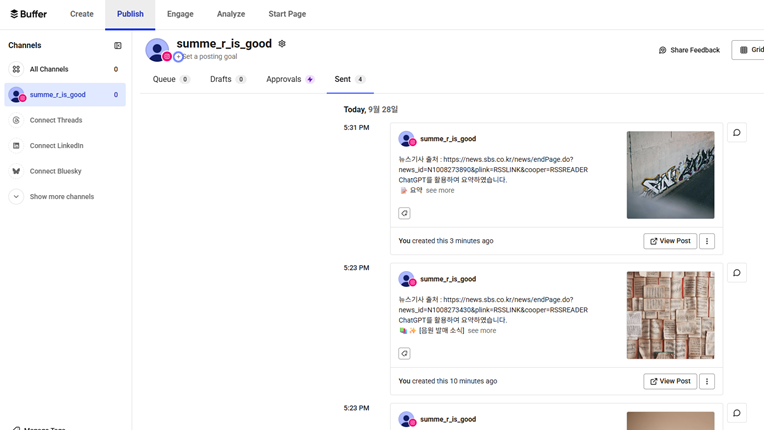The width and height of the screenshot is (764, 430).
Task: Click Connect Threads
Action: click(x=56, y=120)
